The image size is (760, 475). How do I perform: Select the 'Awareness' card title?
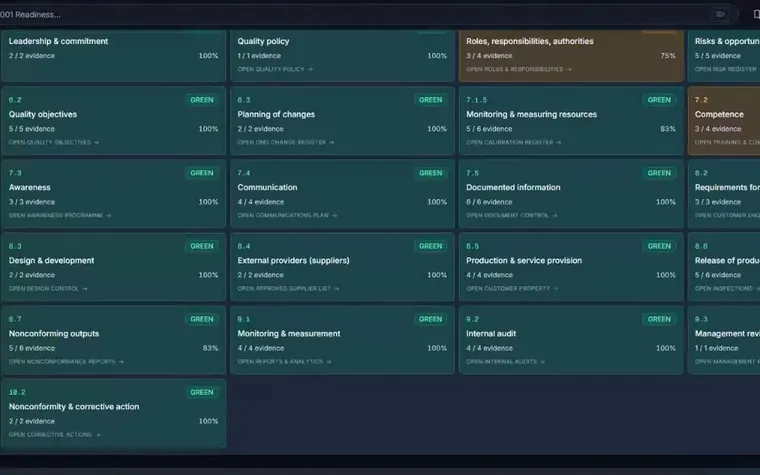(x=30, y=188)
